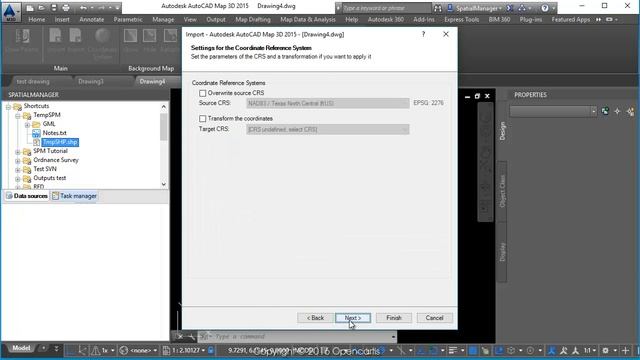Click the Save icon in quick access toolbar

click(x=54, y=8)
